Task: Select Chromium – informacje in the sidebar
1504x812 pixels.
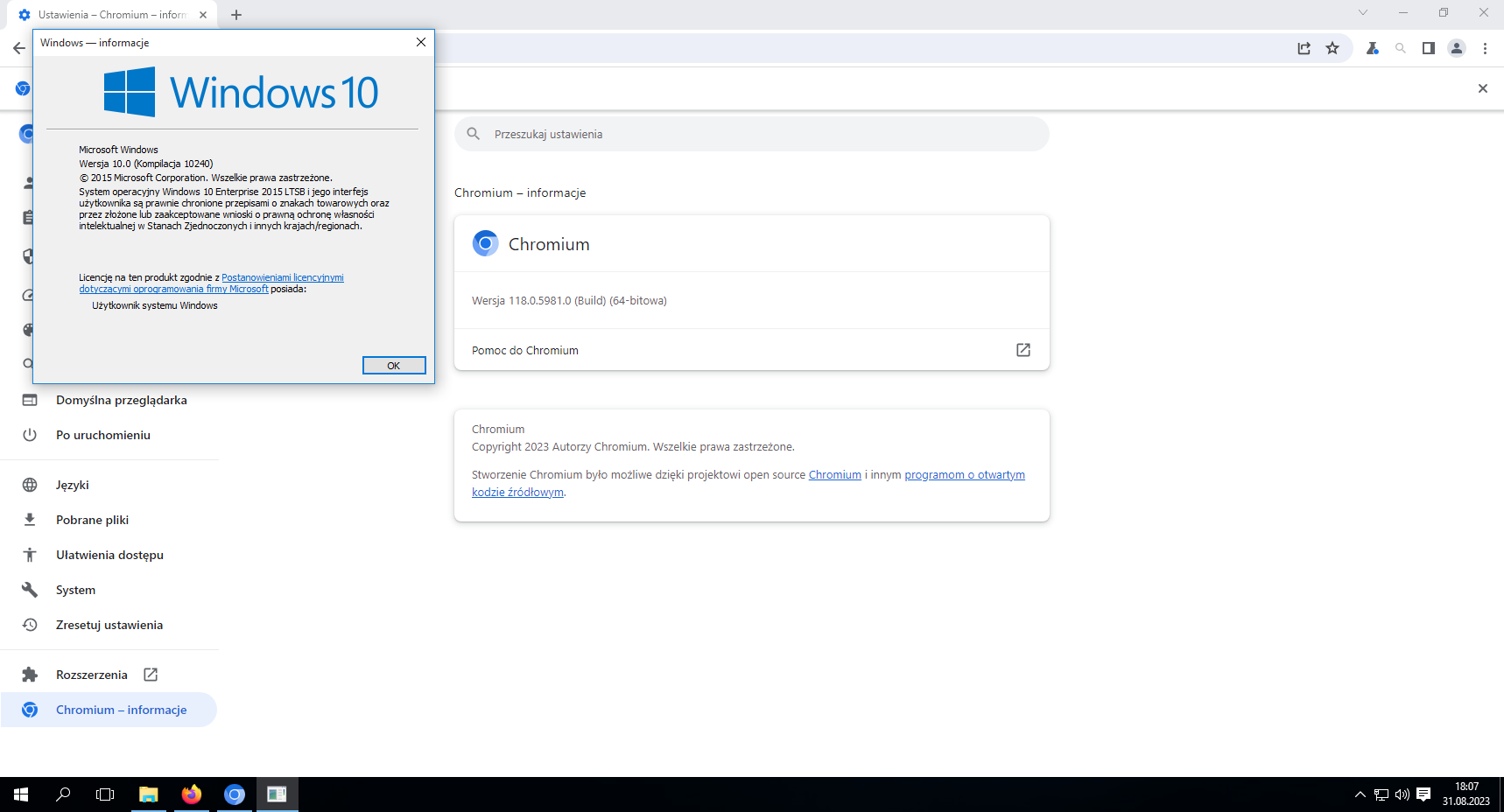Action: click(x=109, y=710)
